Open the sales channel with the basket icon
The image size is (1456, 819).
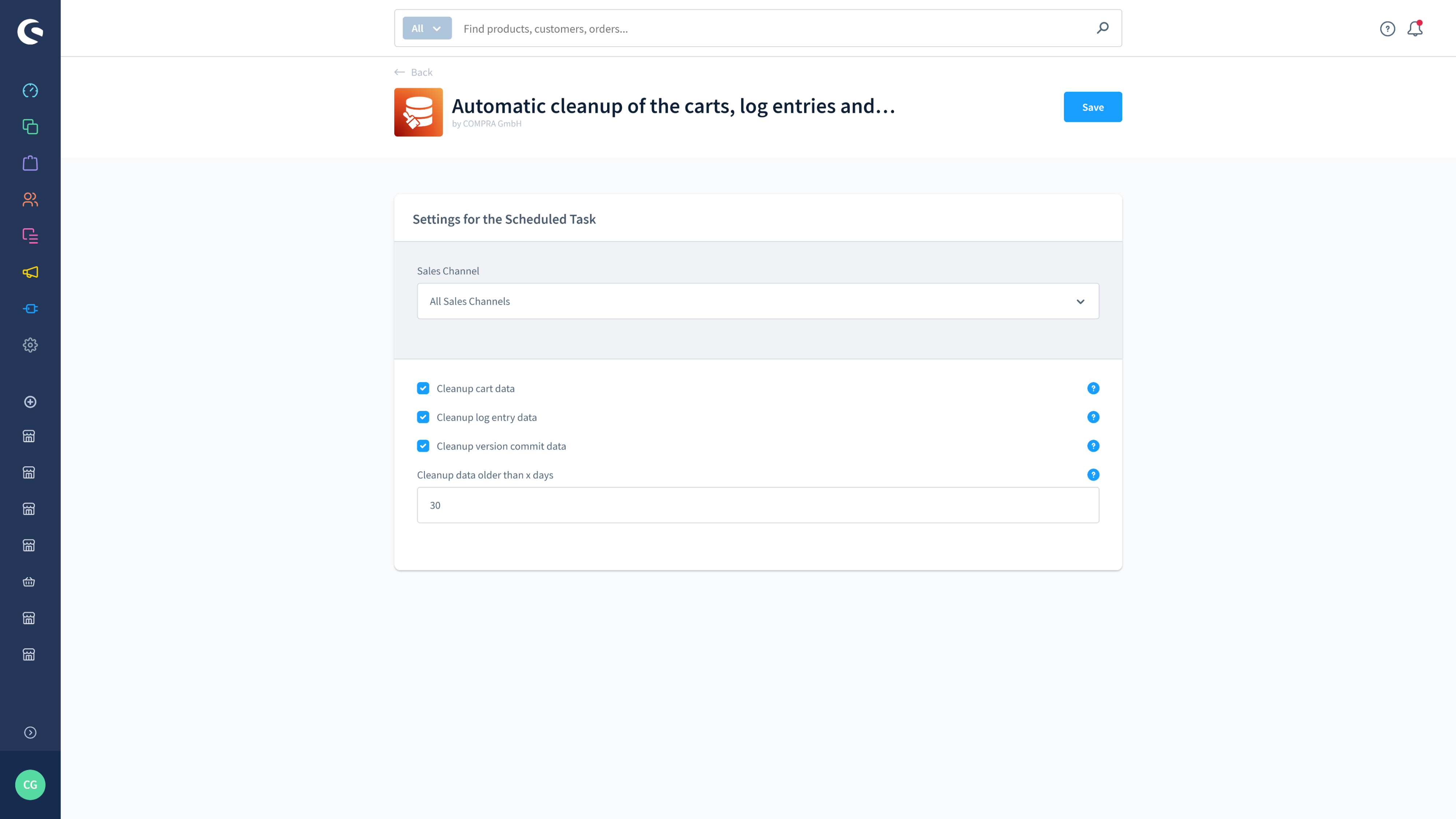point(29,582)
